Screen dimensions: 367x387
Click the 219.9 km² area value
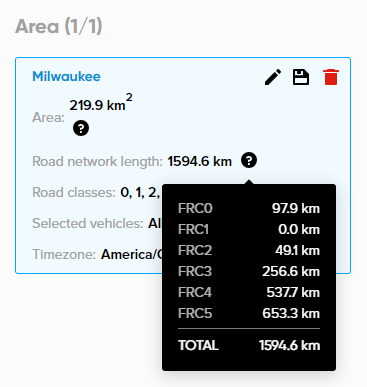[101, 103]
